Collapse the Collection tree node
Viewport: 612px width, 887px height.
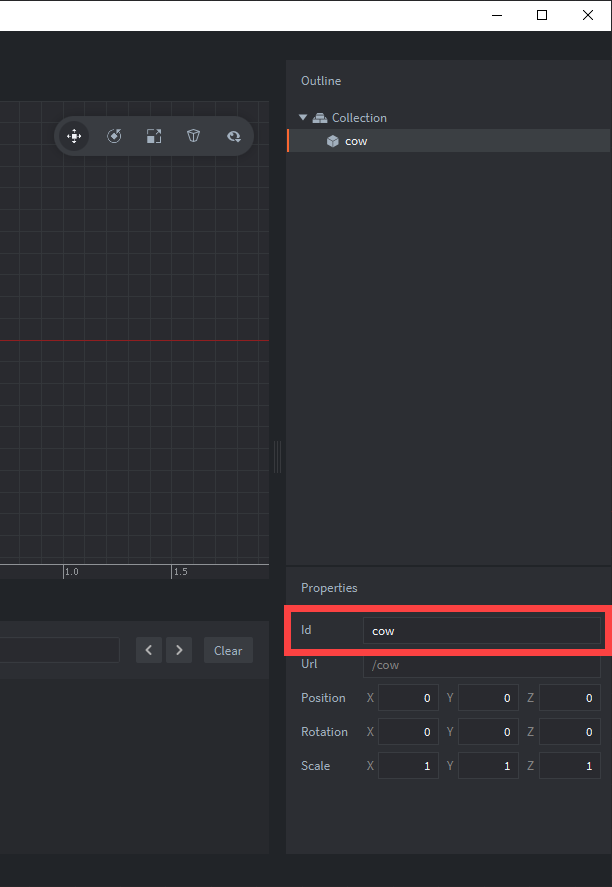click(303, 118)
